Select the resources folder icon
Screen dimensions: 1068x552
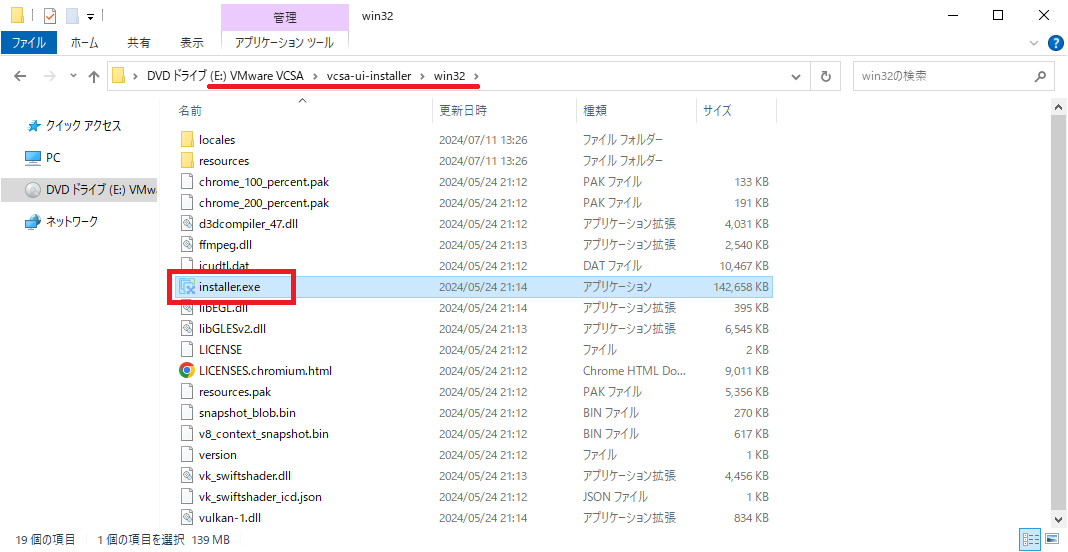coord(187,161)
